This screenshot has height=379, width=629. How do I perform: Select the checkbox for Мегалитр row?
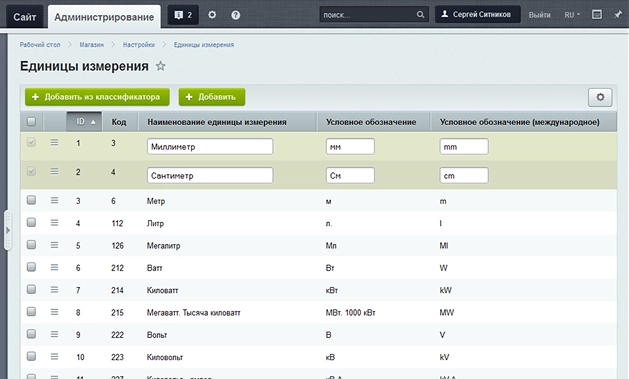tap(31, 245)
